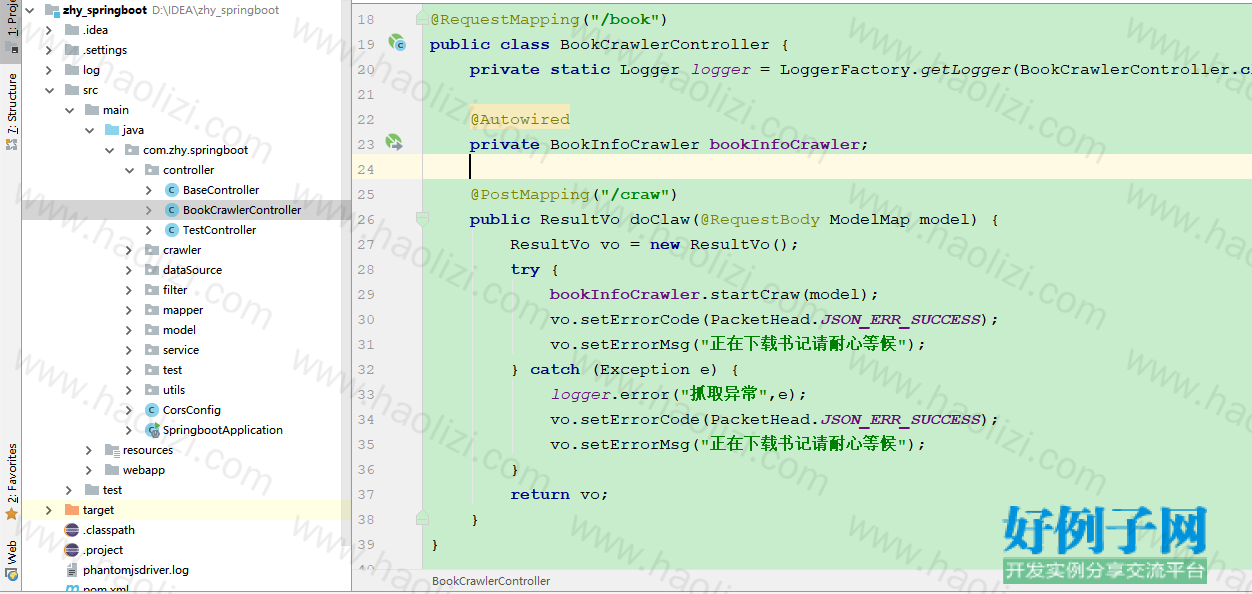This screenshot has width=1252, height=594.
Task: Open the Web tool window tab
Action: pyautogui.click(x=11, y=561)
